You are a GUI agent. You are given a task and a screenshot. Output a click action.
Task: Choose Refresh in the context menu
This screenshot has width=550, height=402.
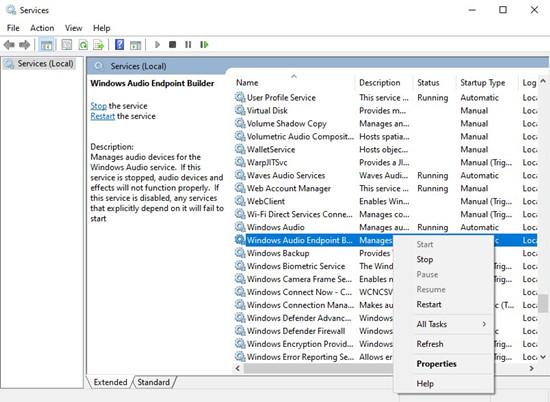pos(444,344)
